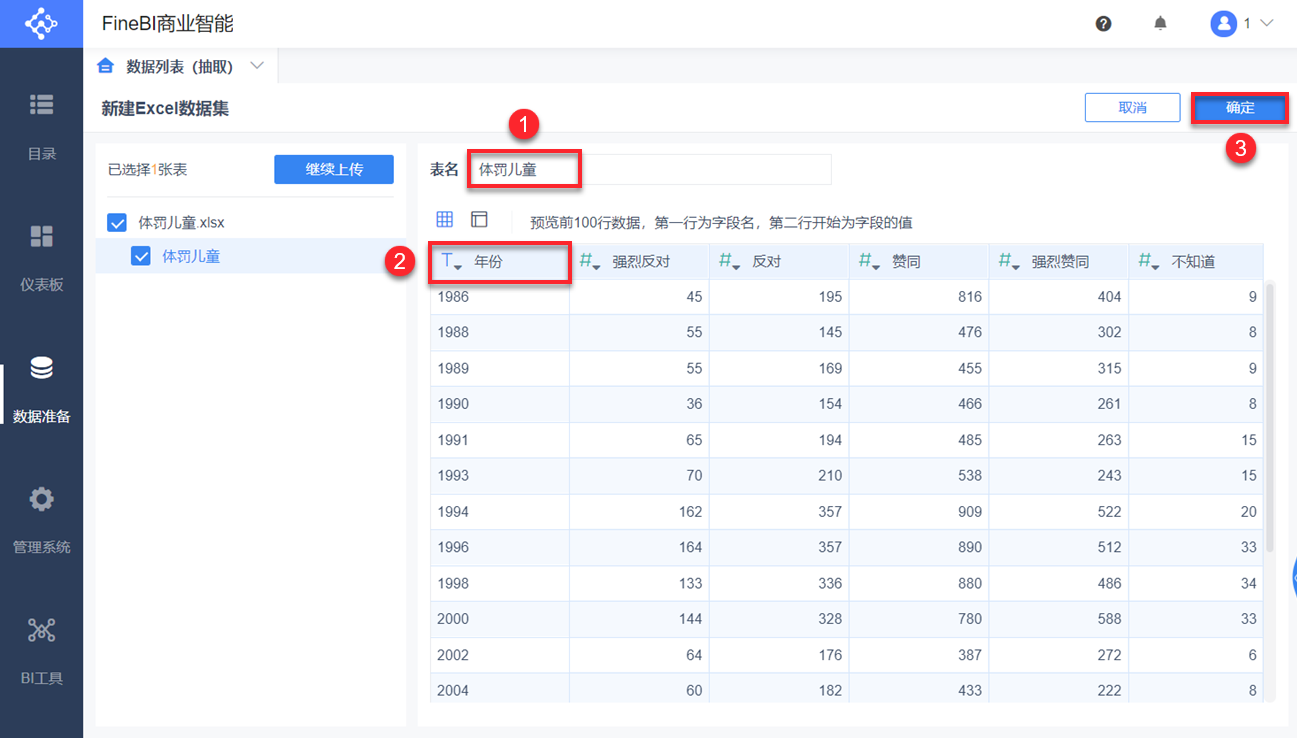
Task: Select the 体罚儿童.xlsx file row
Action: click(250, 222)
